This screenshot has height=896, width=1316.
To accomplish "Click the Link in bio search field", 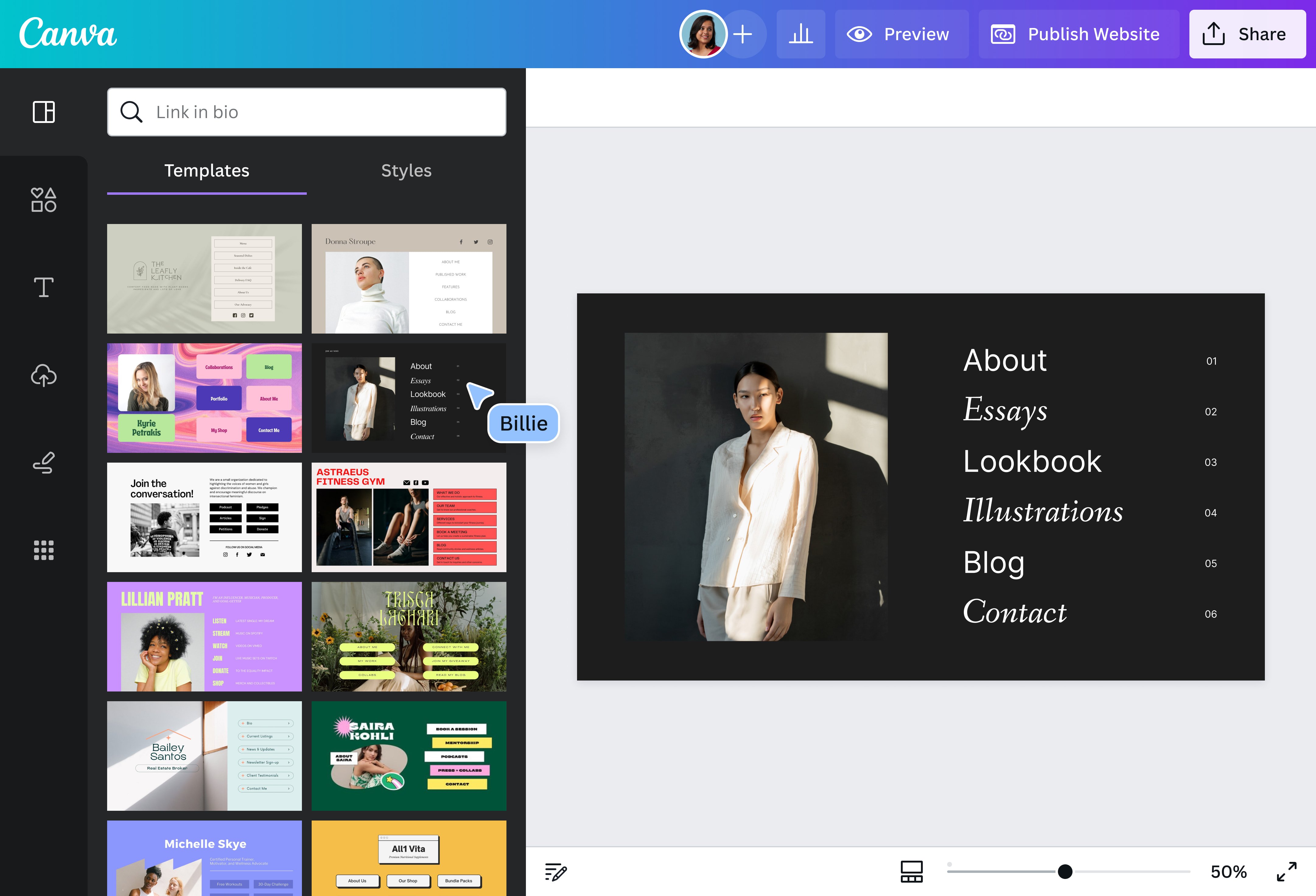I will click(306, 112).
